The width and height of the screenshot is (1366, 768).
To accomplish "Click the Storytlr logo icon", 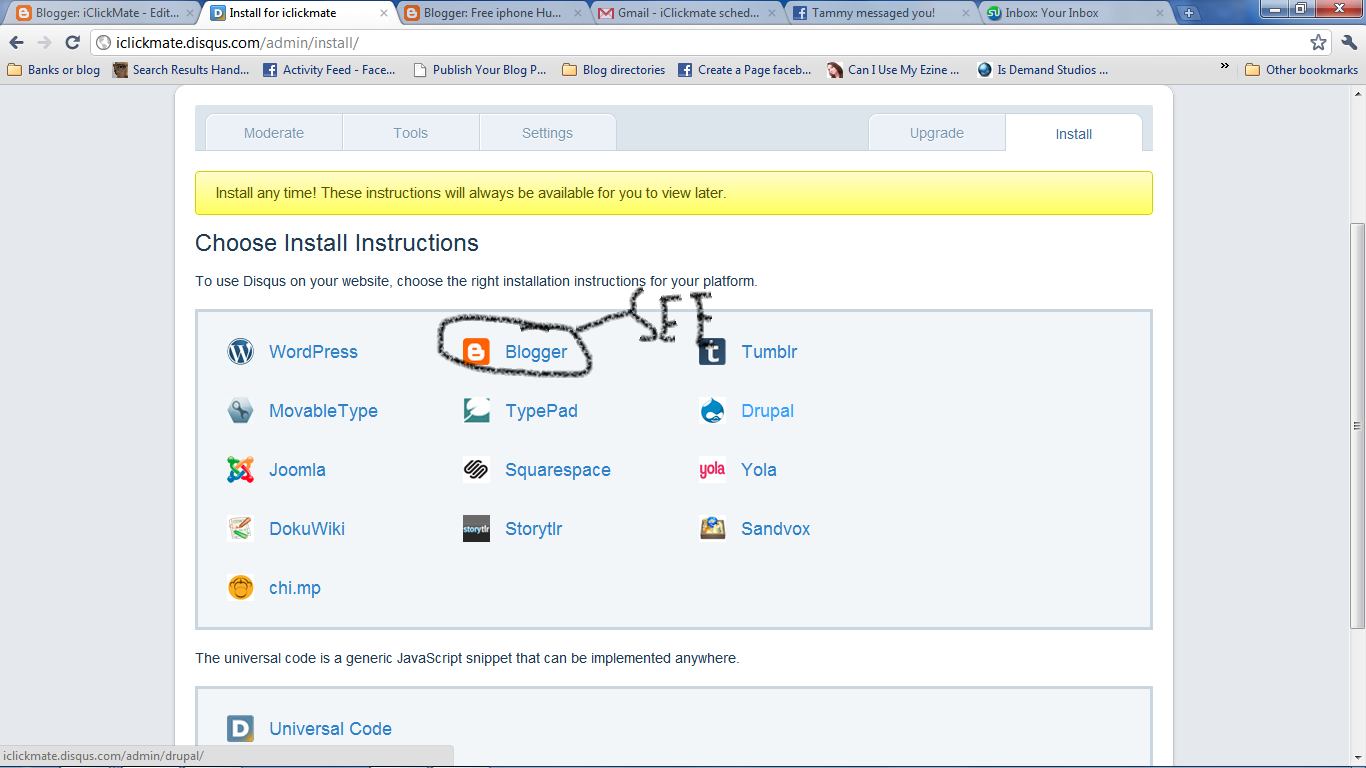I will point(476,529).
